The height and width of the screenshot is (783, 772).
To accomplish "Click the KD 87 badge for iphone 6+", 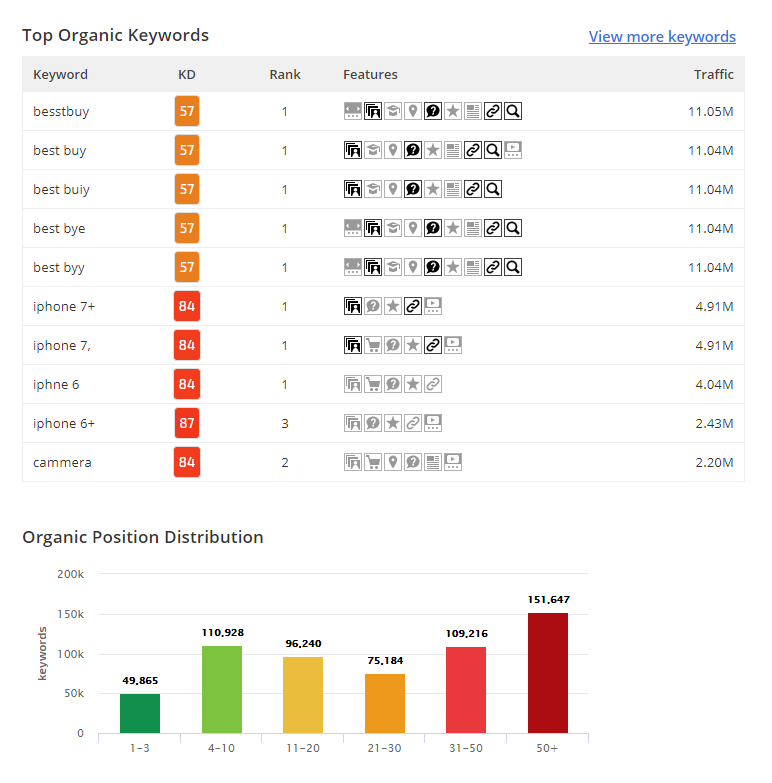I will point(187,424).
